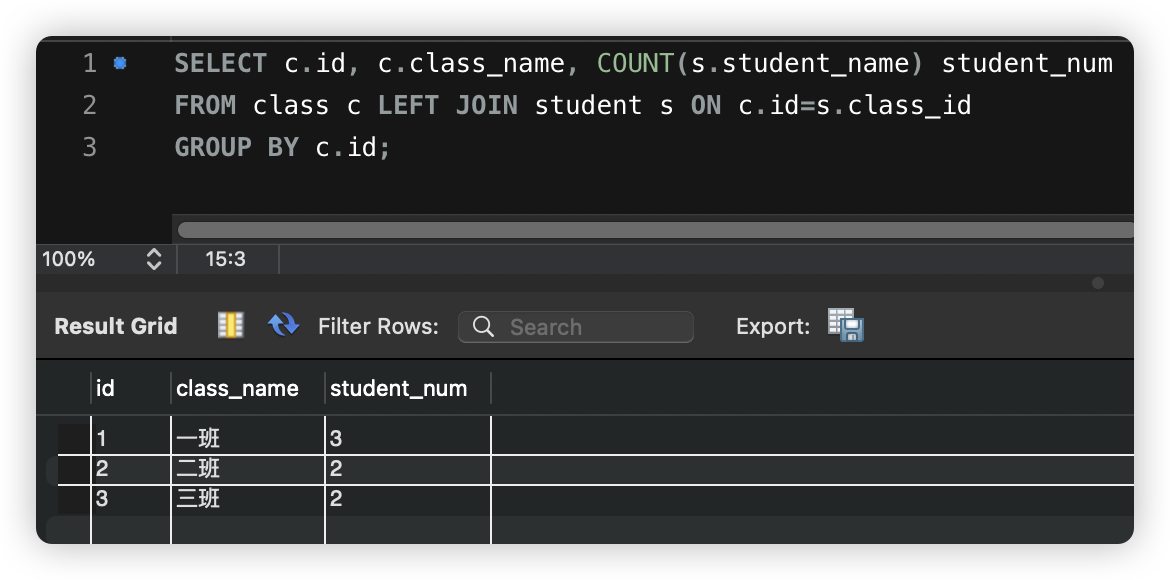Viewport: 1170px width, 580px height.
Task: Select the row header of row 3
Action: pyautogui.click(x=73, y=498)
